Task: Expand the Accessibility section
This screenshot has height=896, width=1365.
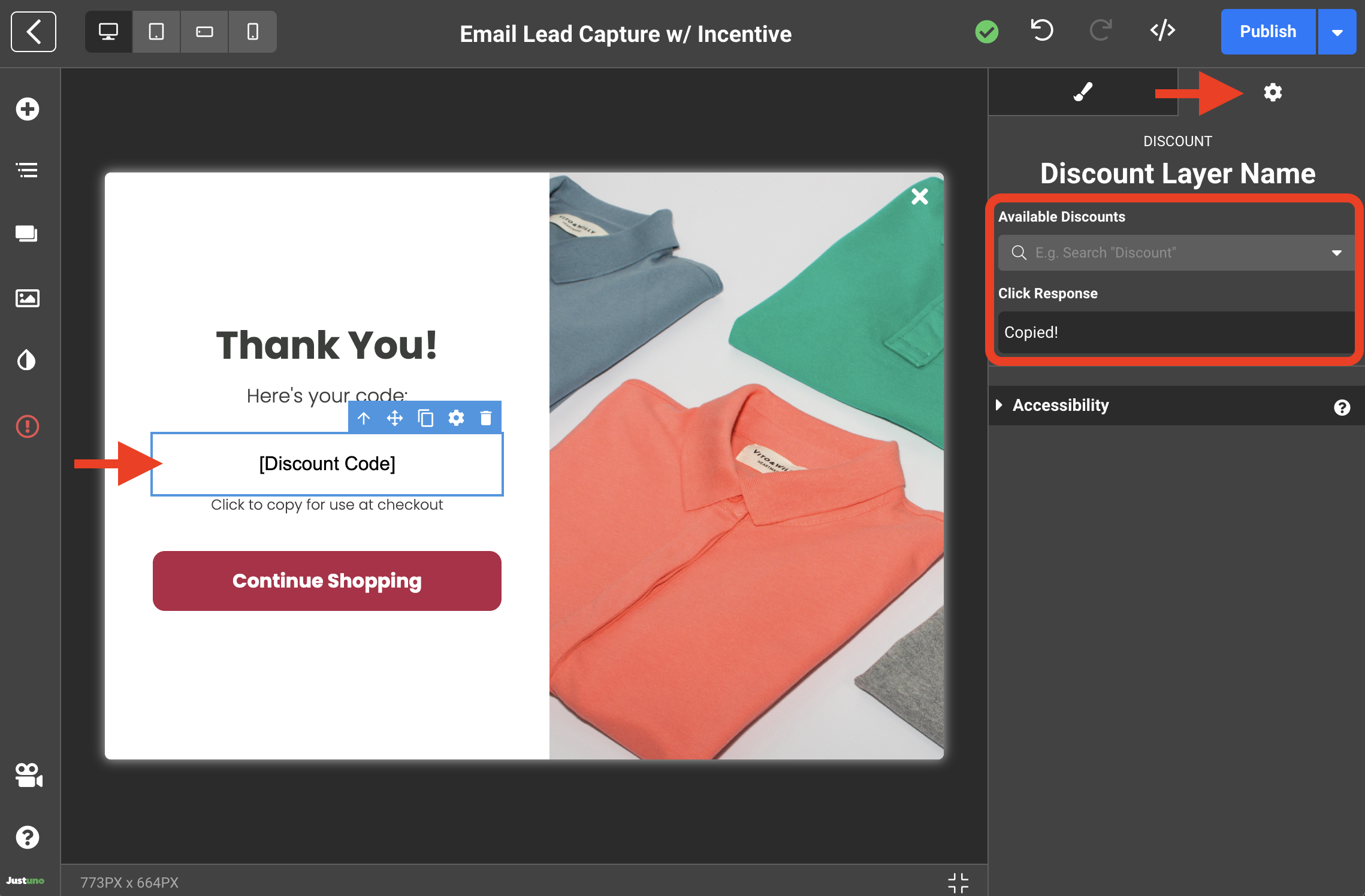Action: 1061,405
